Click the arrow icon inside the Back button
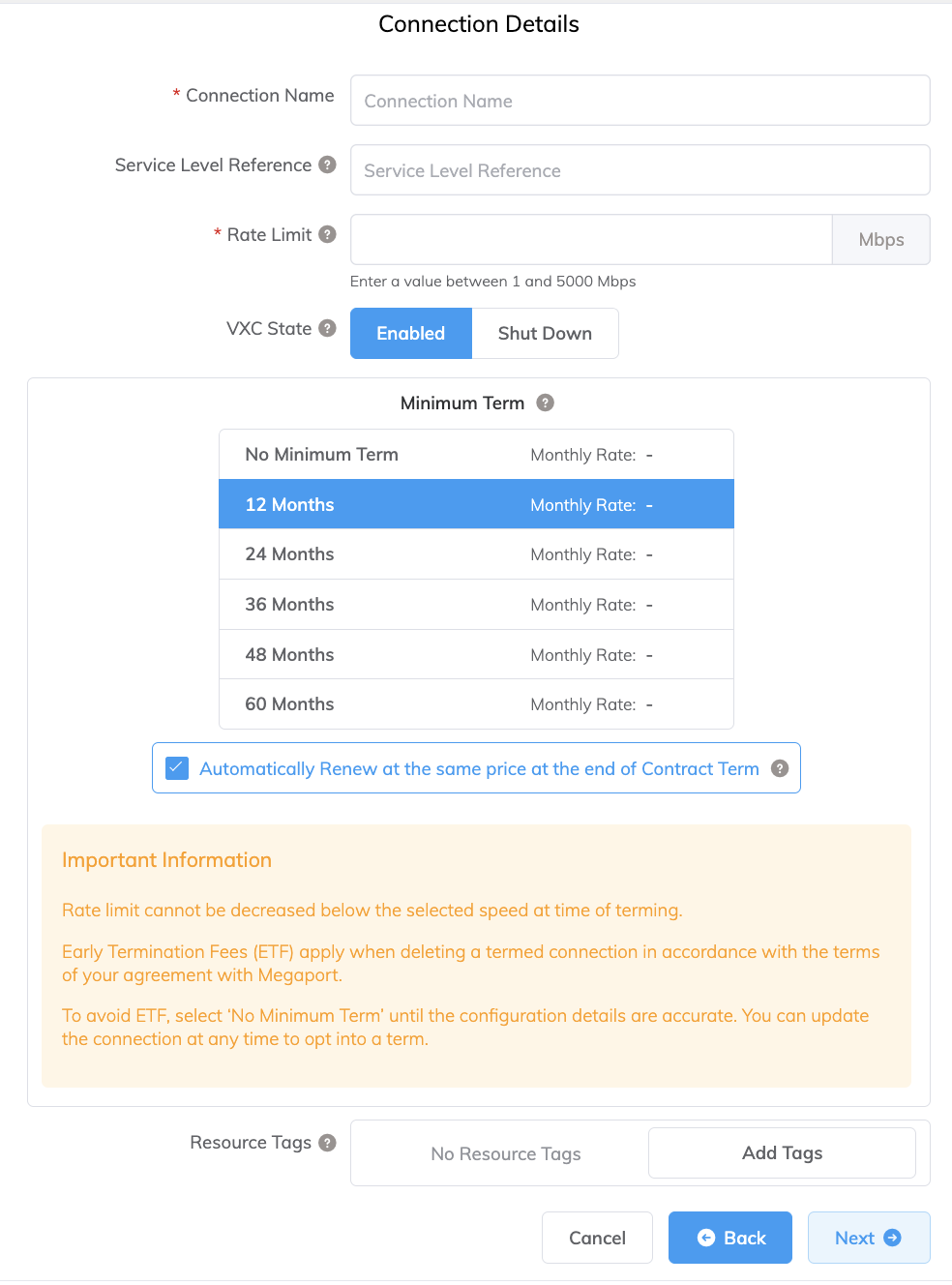Image resolution: width=952 pixels, height=1285 pixels. tap(705, 1237)
